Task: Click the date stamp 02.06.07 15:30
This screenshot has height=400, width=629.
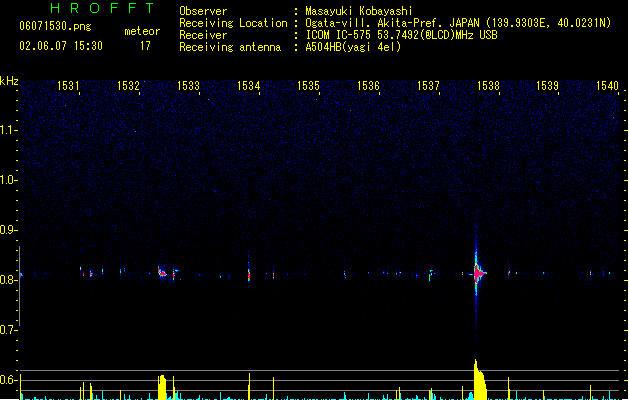Action: [x=61, y=46]
